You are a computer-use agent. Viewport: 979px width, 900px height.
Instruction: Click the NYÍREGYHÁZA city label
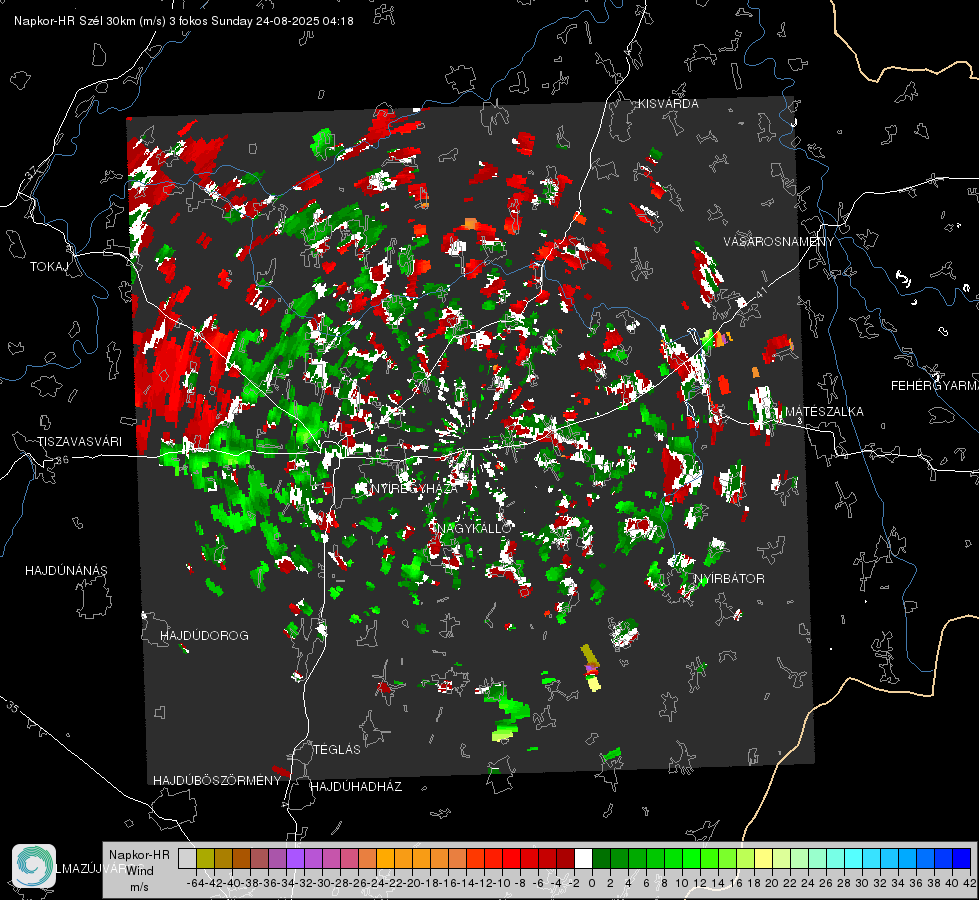(x=414, y=488)
